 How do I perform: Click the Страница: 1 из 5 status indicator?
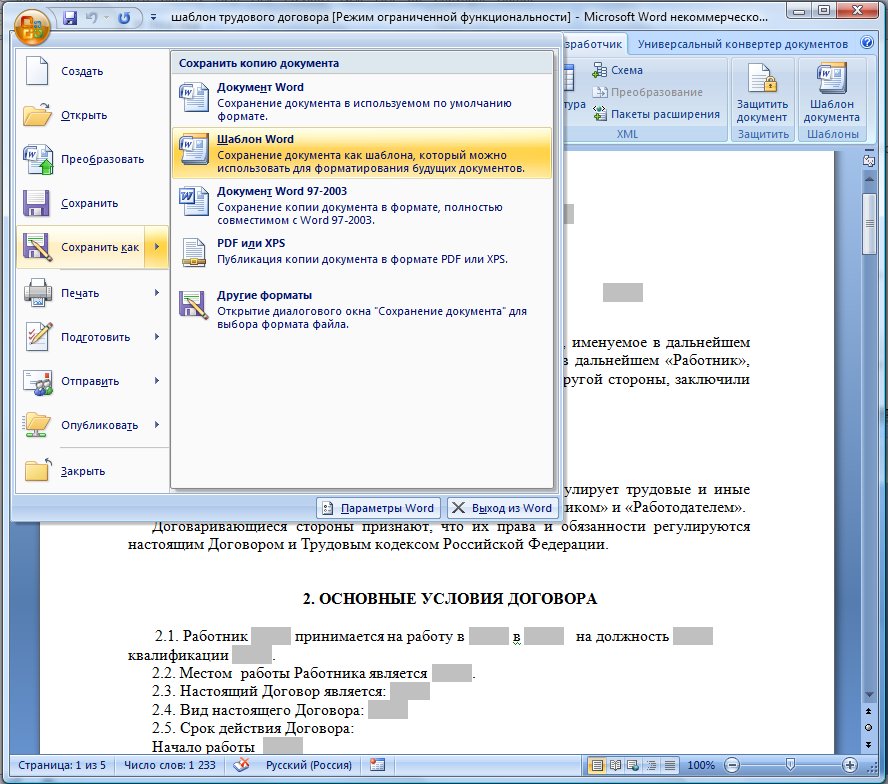[62, 765]
